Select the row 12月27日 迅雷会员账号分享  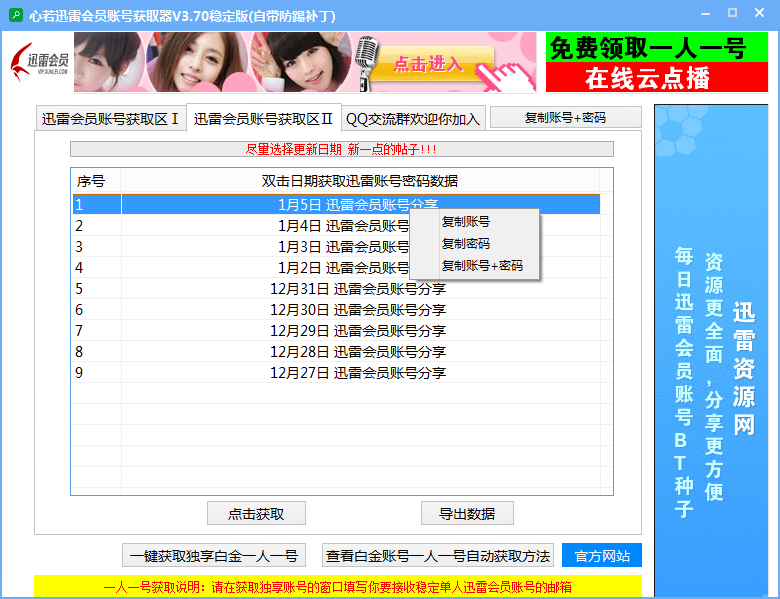click(x=336, y=373)
